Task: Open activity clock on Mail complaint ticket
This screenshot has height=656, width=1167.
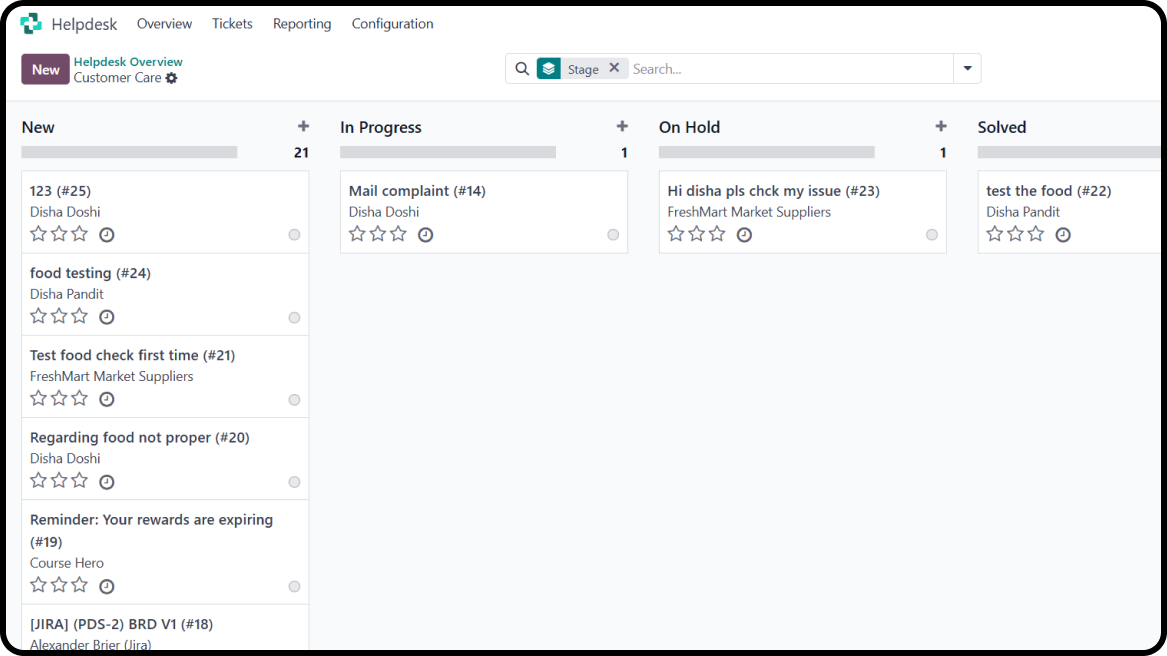Action: point(425,235)
